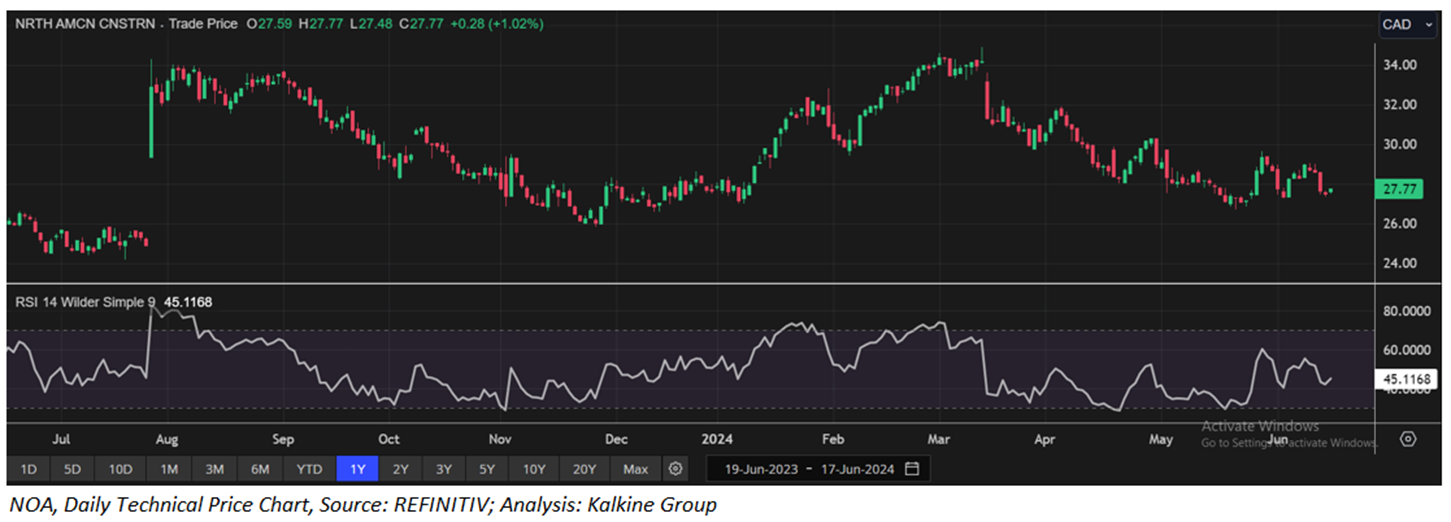Click the 26.00 price axis label
1451x522 pixels.
(x=1400, y=223)
